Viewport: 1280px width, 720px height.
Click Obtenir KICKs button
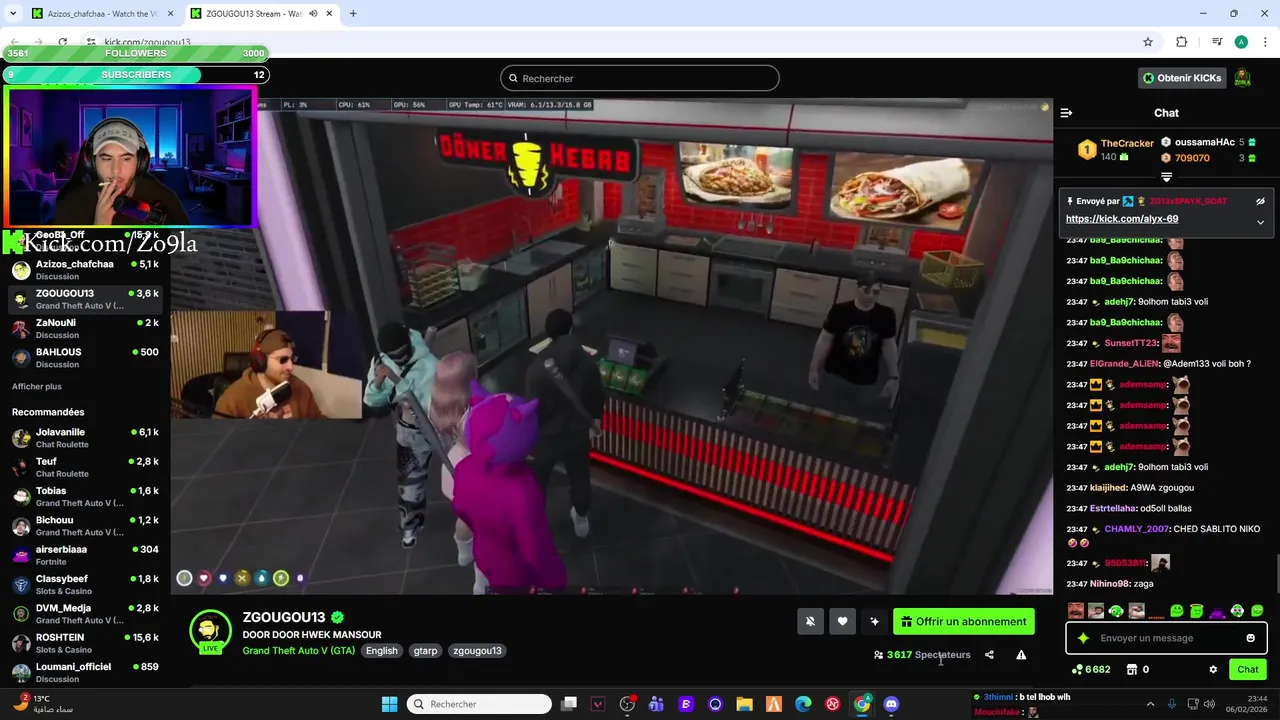1183,78
